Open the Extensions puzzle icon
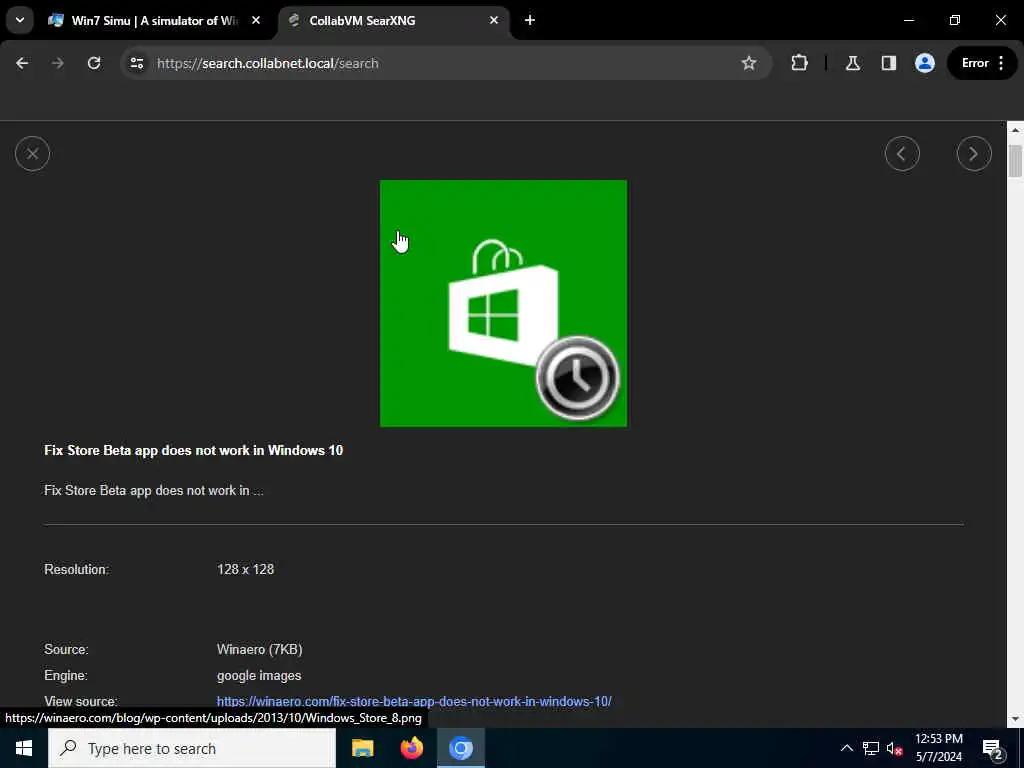 [799, 63]
